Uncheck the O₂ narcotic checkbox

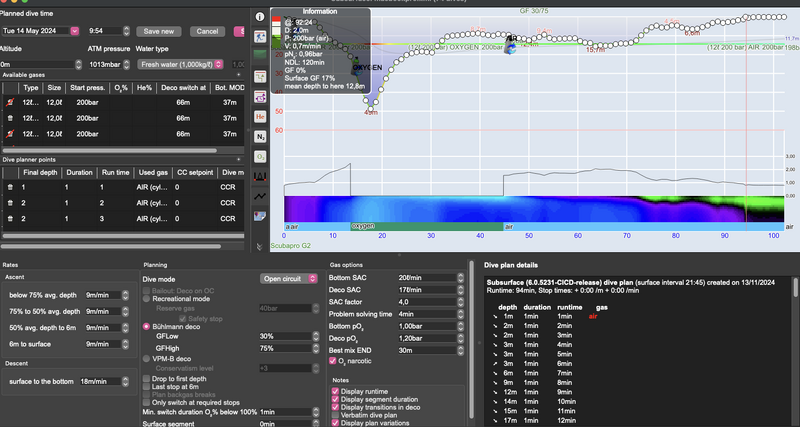point(335,360)
